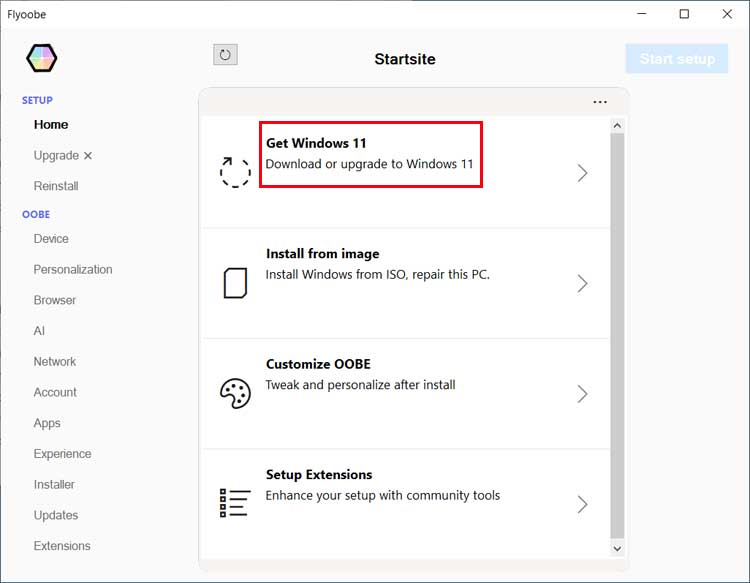
Task: Click the Setup Extensions list icon
Action: [235, 503]
